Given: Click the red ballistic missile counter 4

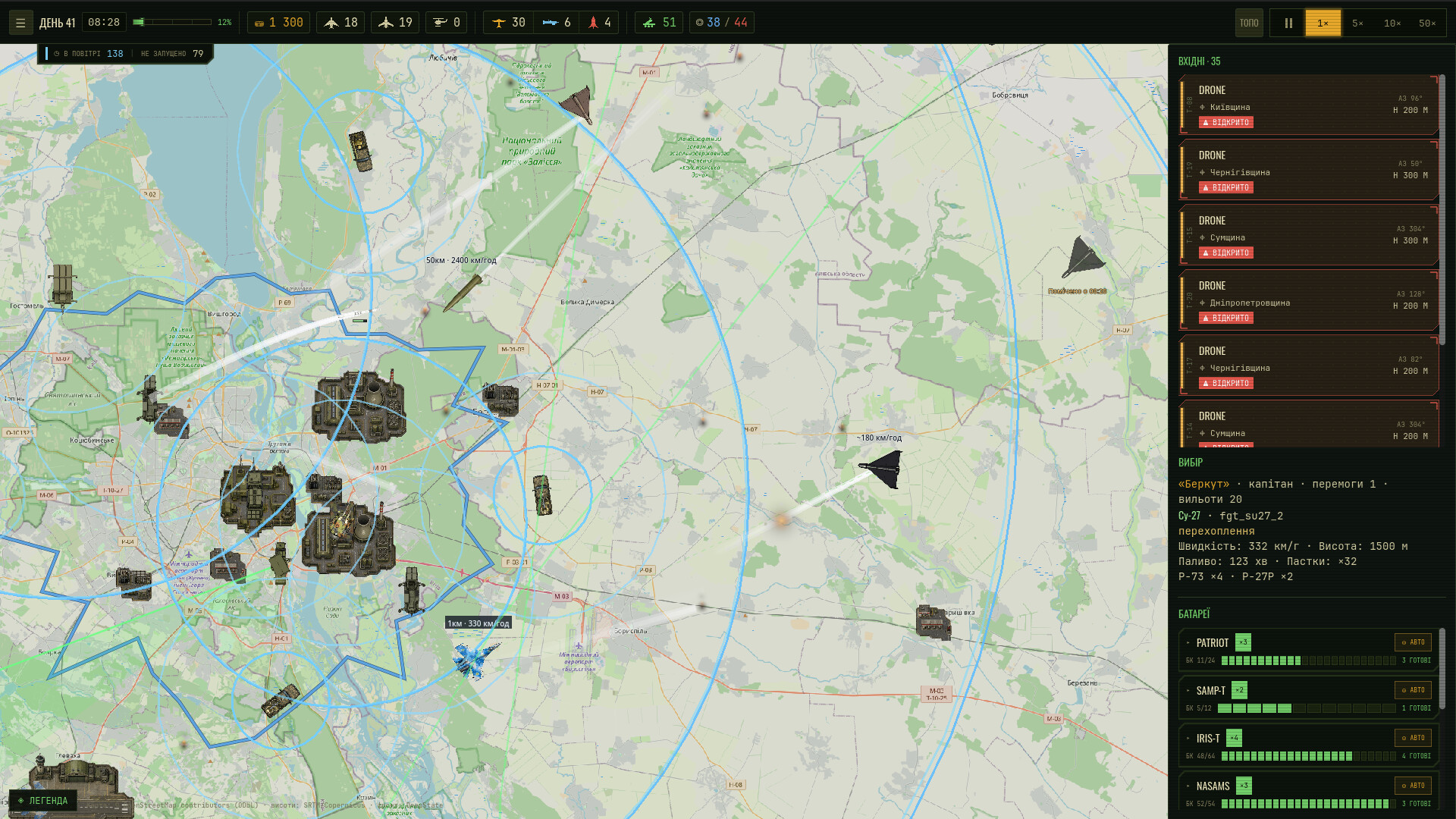Looking at the screenshot, I should tap(599, 23).
